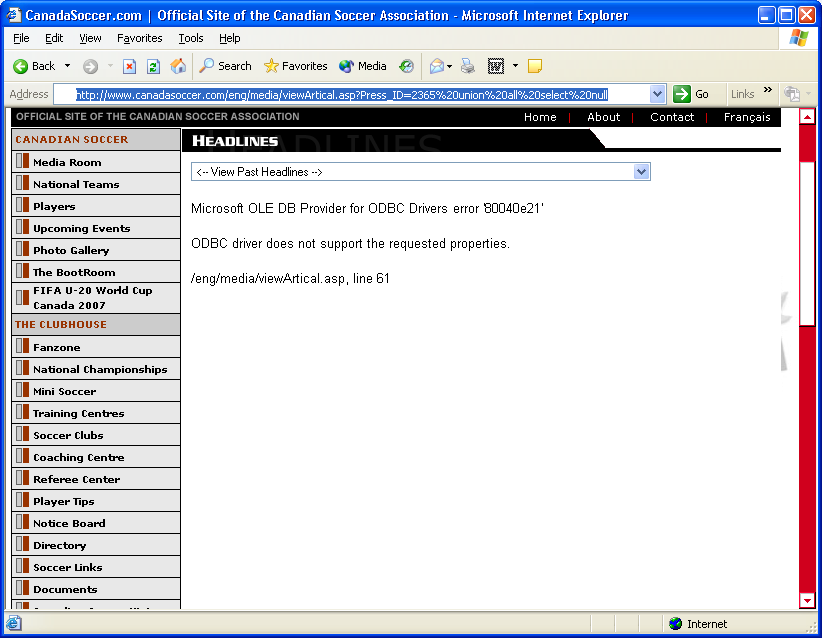Viewport: 822px width, 638px height.
Task: Click the Go button
Action: (x=692, y=94)
